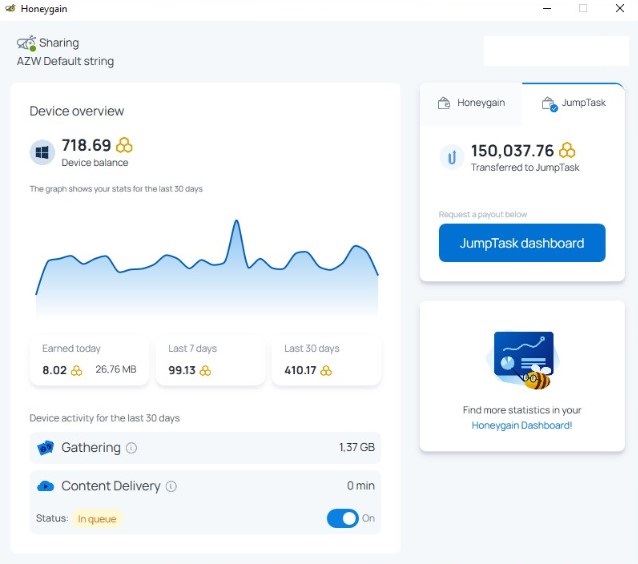Click the 'Device overview' heading

click(76, 111)
